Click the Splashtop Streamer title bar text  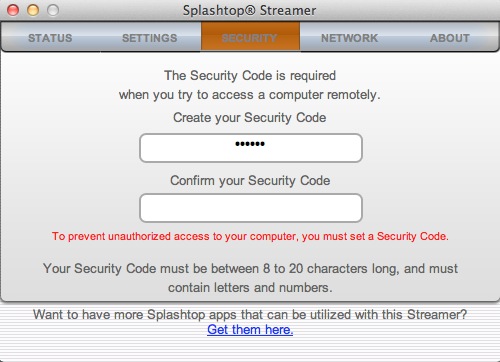tap(249, 10)
